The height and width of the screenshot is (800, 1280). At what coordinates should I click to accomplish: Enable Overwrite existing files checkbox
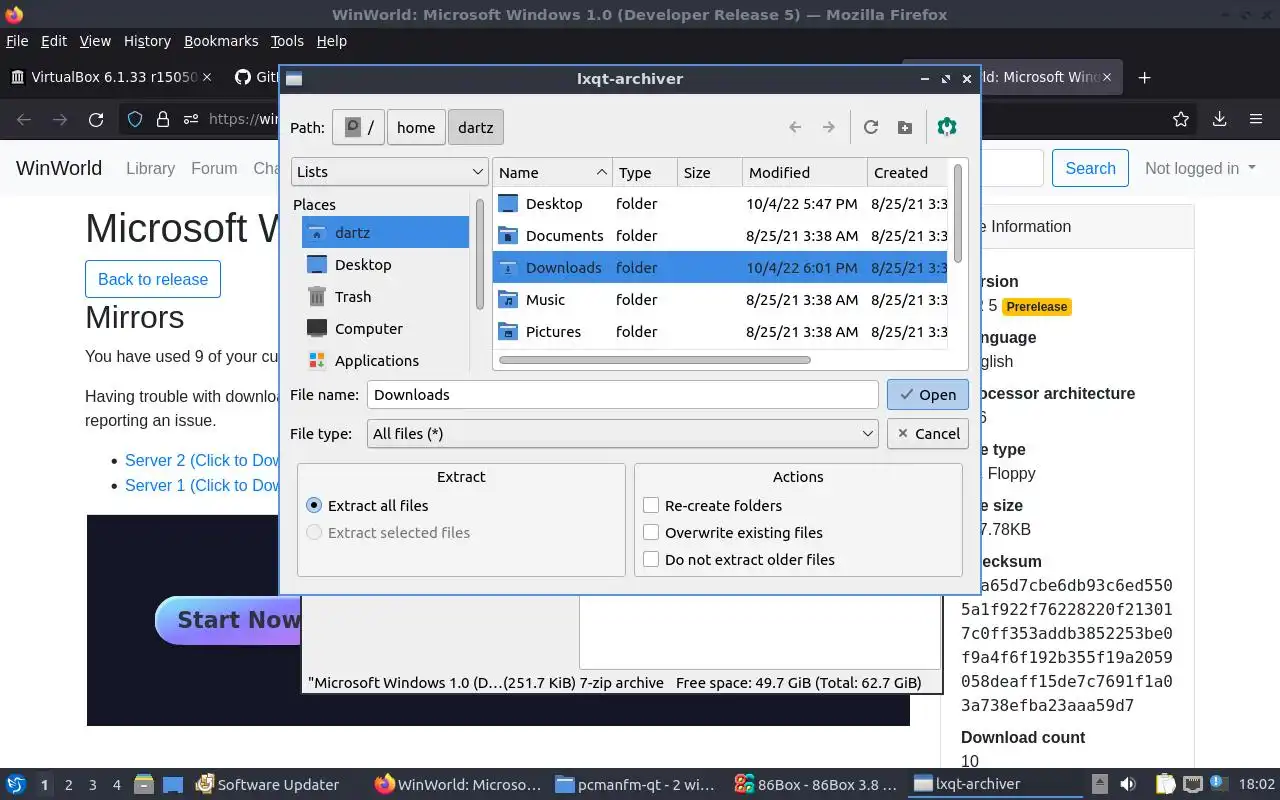click(651, 532)
